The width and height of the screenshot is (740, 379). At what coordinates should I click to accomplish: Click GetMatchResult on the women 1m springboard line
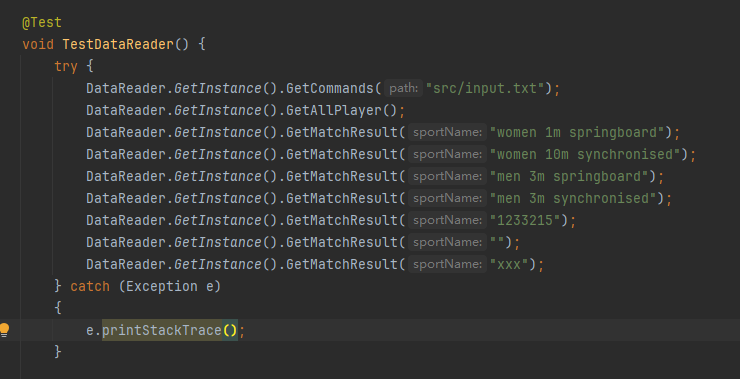342,132
